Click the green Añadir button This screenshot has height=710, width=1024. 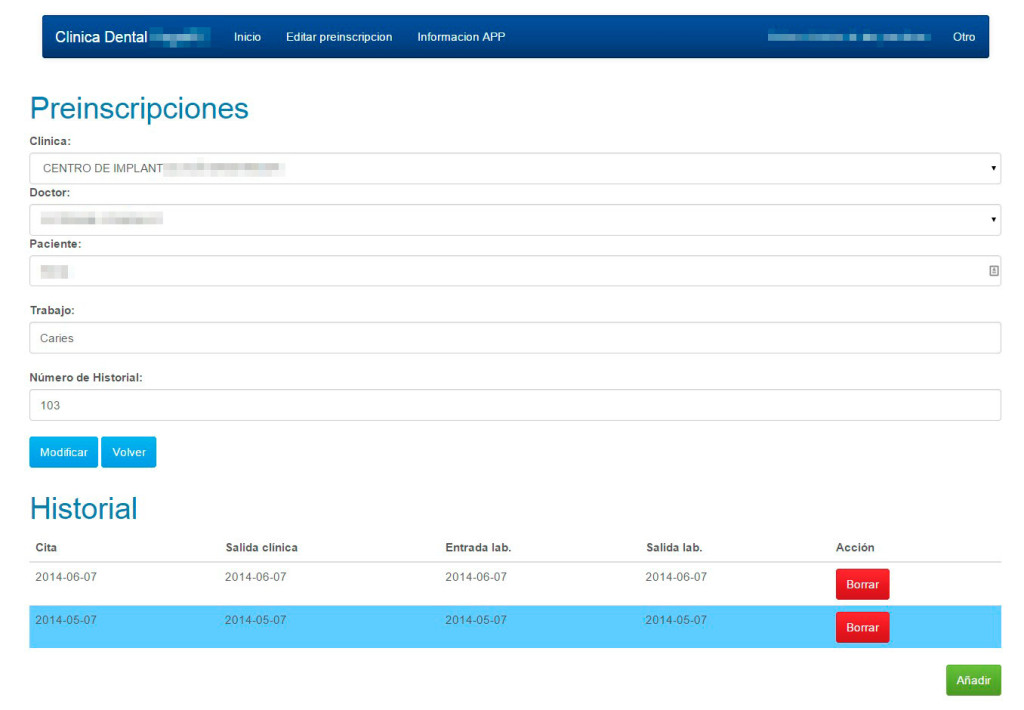(x=973, y=680)
